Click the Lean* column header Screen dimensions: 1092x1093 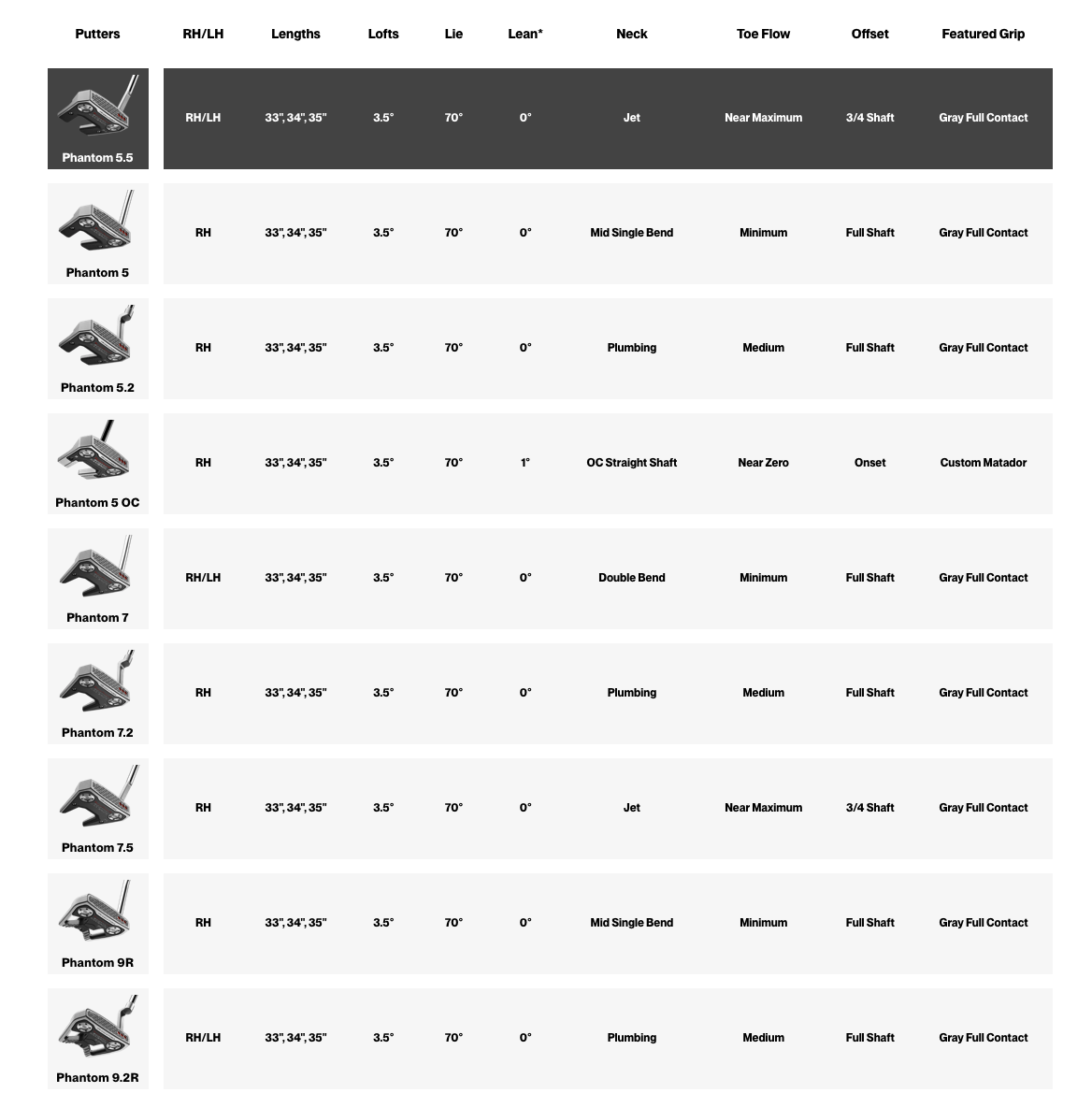(525, 34)
